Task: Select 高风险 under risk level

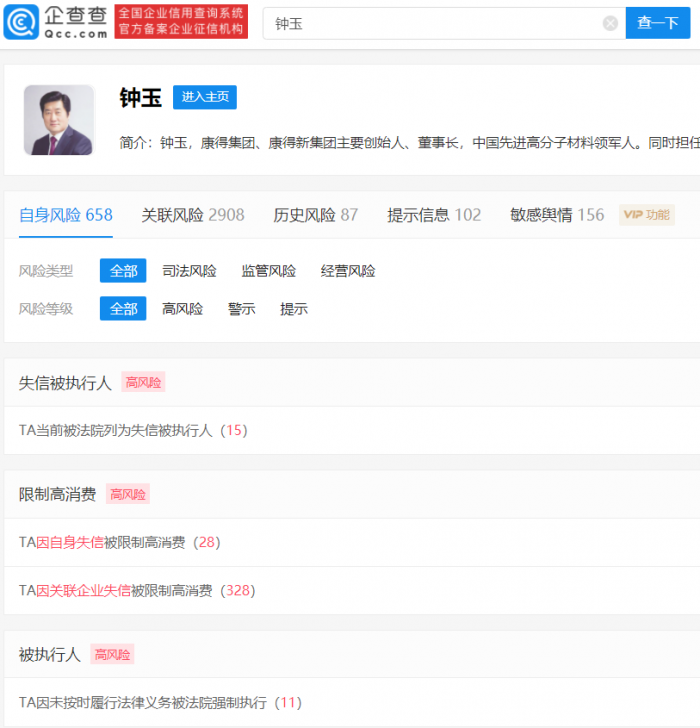Action: [182, 309]
